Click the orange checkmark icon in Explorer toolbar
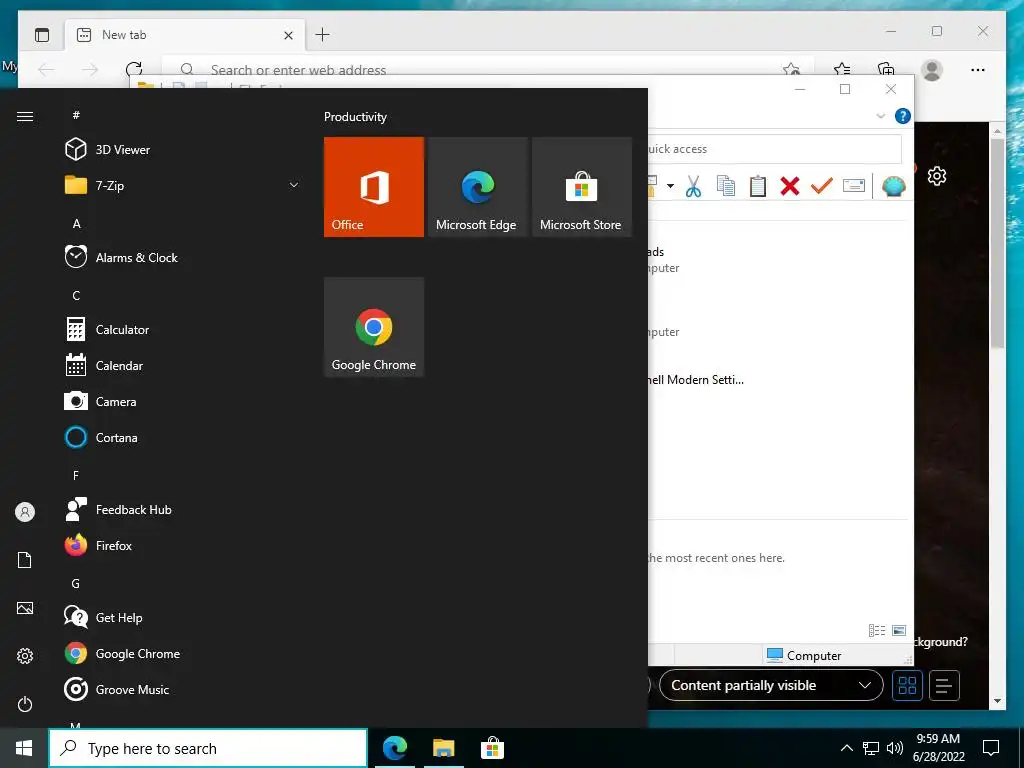This screenshot has width=1024, height=768. (822, 186)
